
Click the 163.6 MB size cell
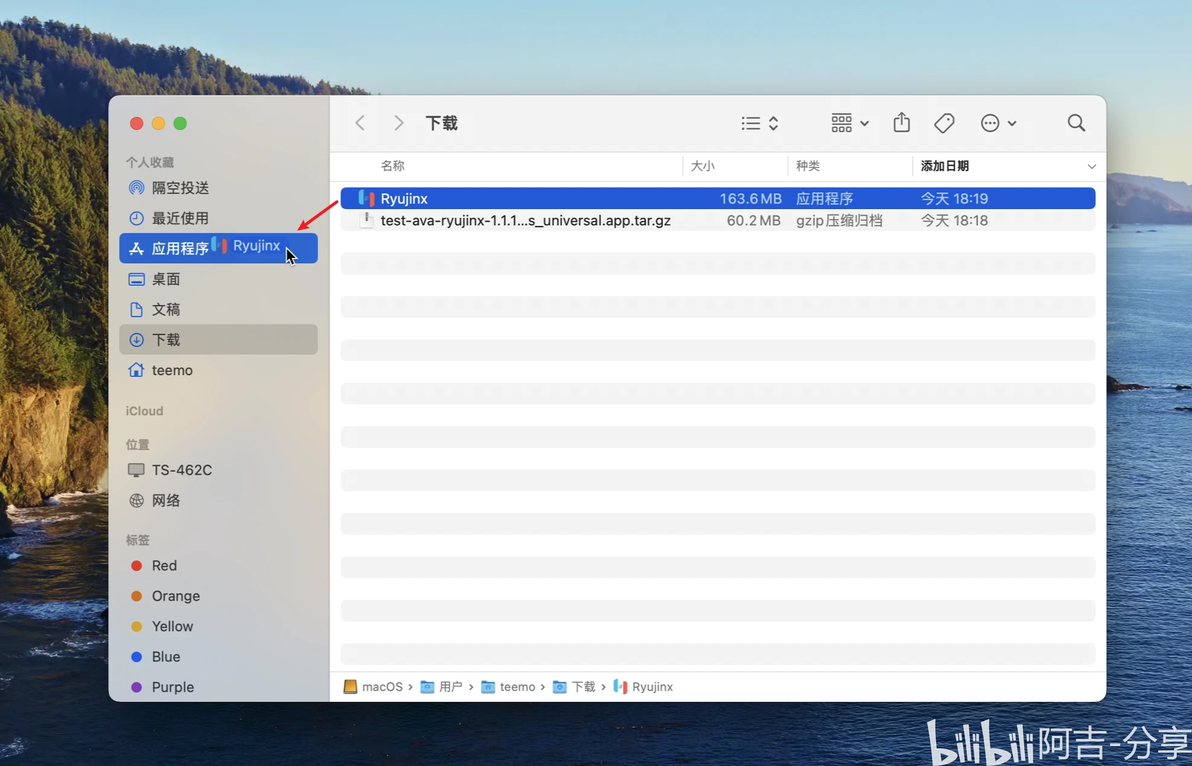click(750, 198)
